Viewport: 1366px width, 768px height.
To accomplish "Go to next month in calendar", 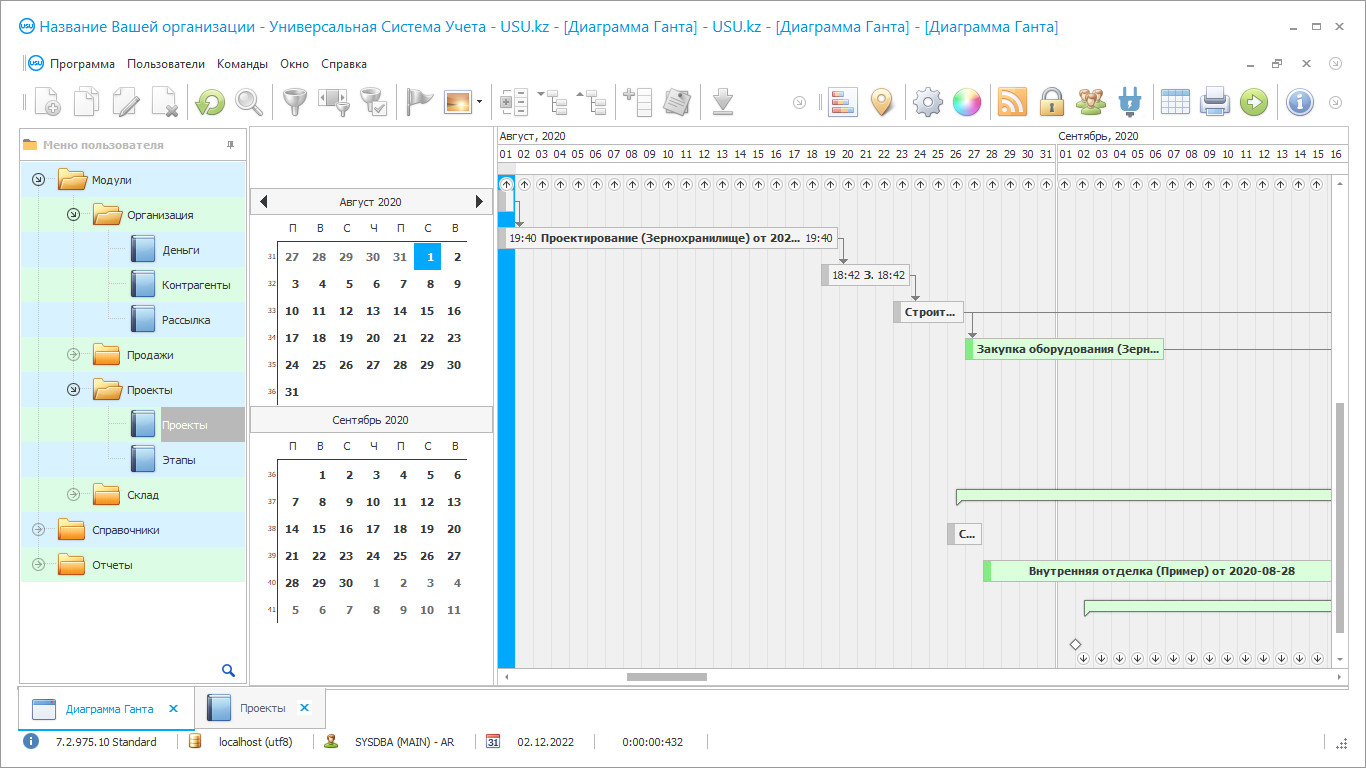I will coord(480,202).
